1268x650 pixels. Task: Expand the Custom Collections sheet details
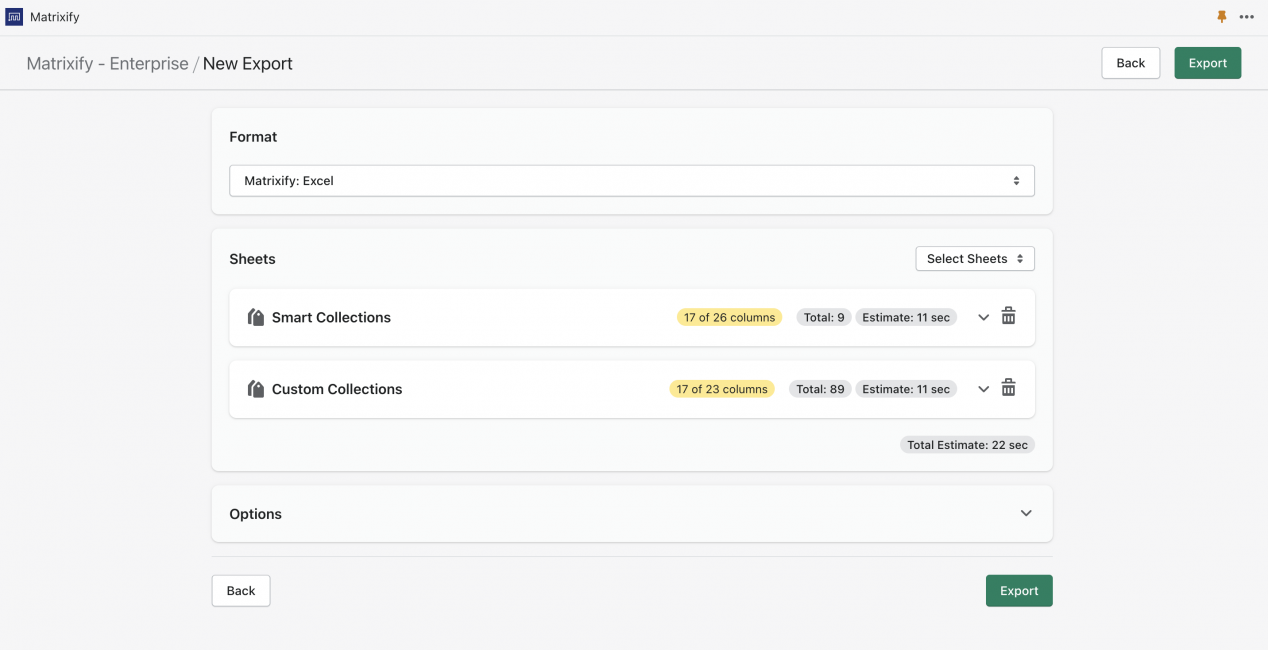click(983, 388)
